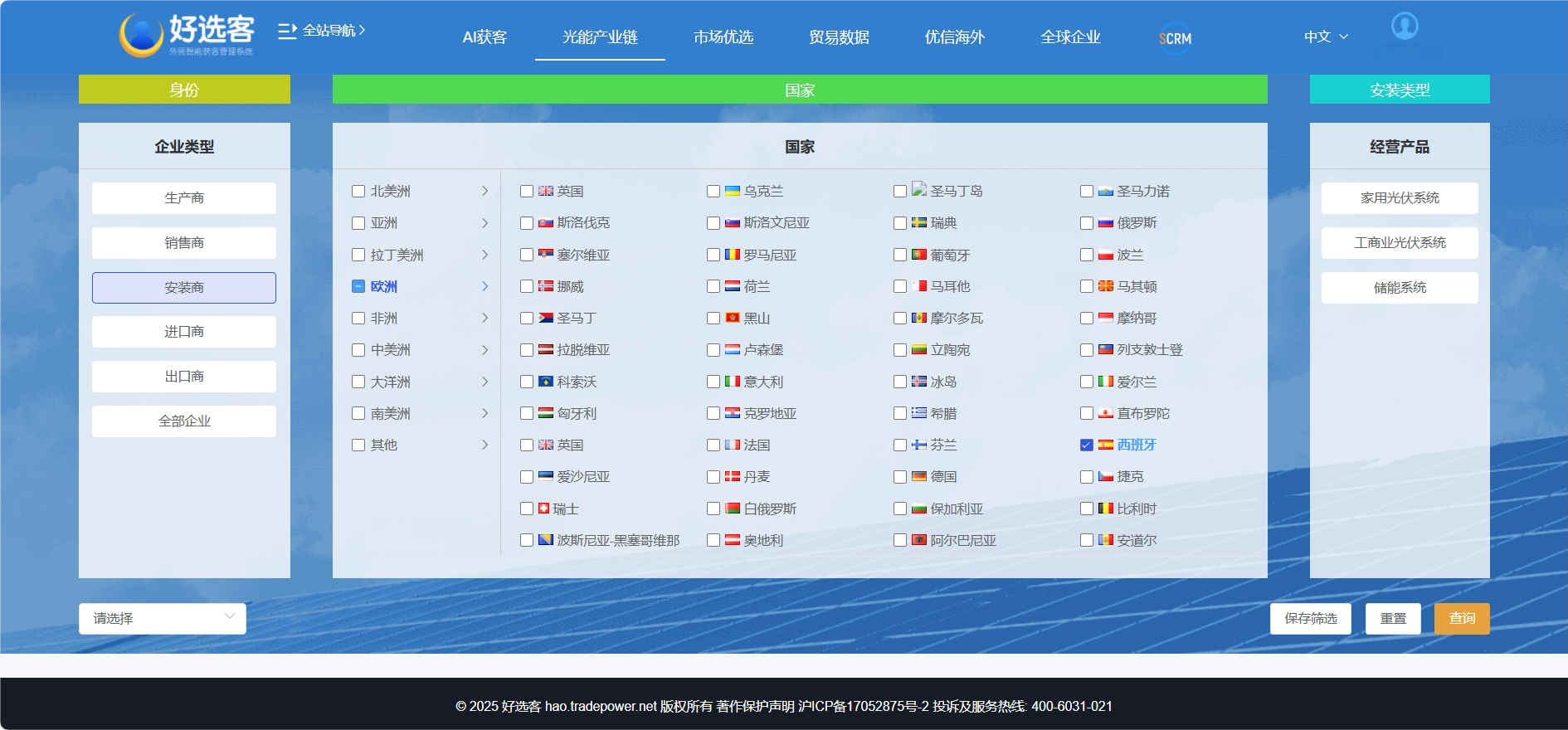Check the 荷兰 checkbox
The width and height of the screenshot is (1568, 730).
pyautogui.click(x=713, y=286)
